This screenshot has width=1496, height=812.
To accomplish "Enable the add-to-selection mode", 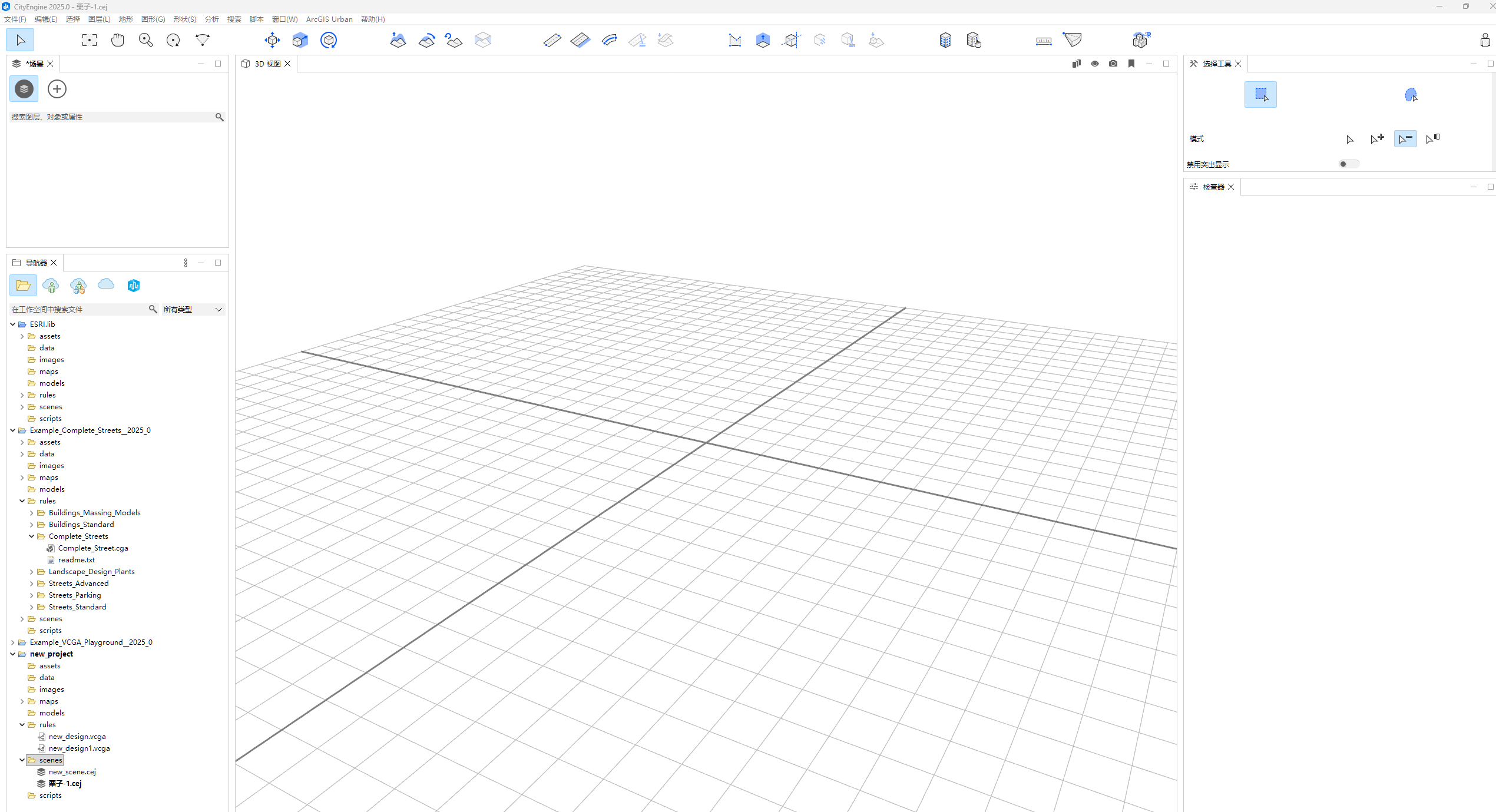I will pyautogui.click(x=1377, y=139).
